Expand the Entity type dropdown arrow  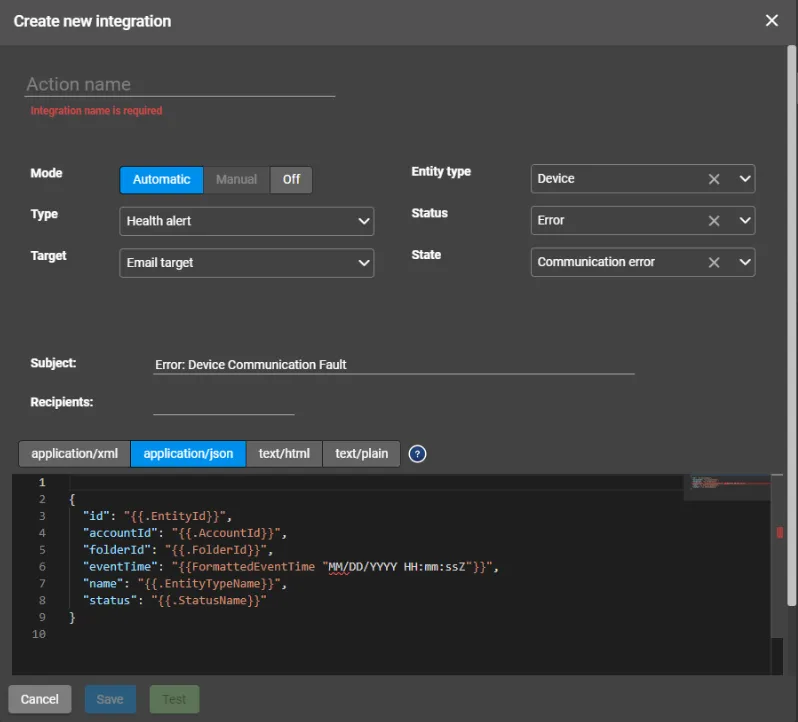[745, 179]
